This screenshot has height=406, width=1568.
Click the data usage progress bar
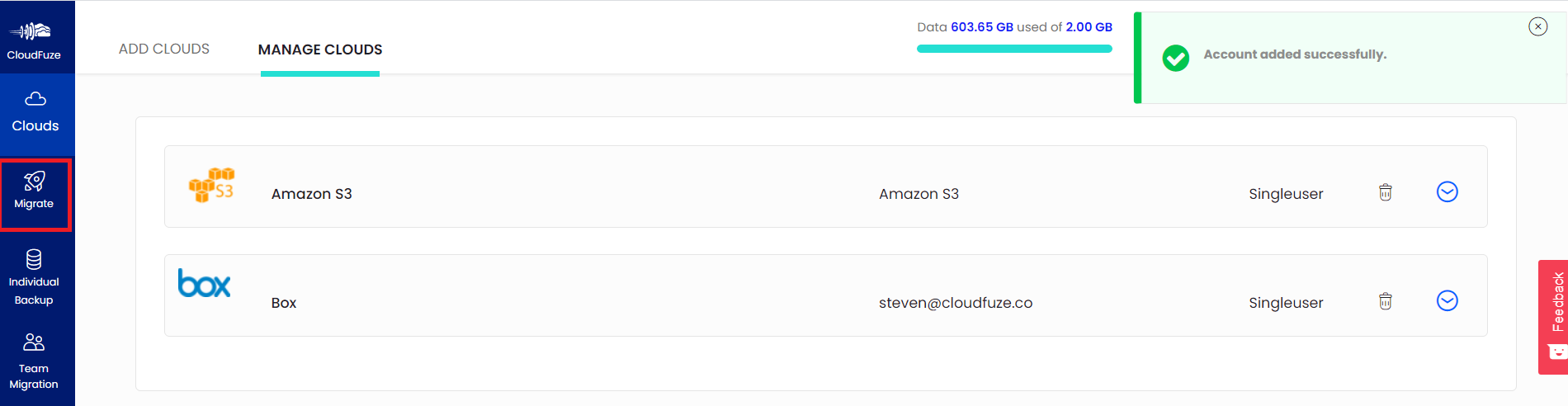point(1014,49)
